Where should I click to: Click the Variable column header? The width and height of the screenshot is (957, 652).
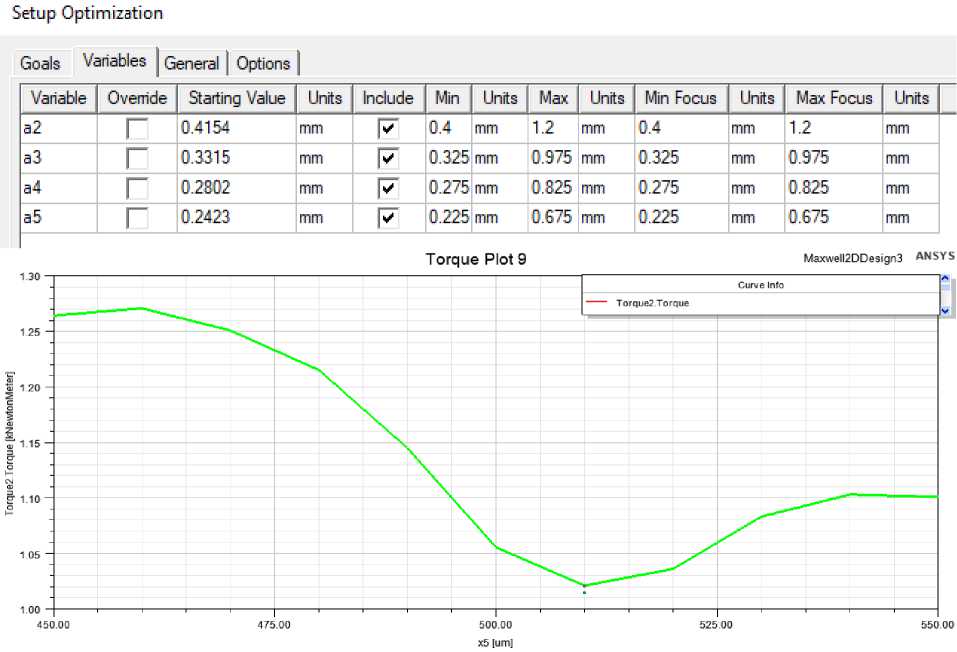(58, 98)
